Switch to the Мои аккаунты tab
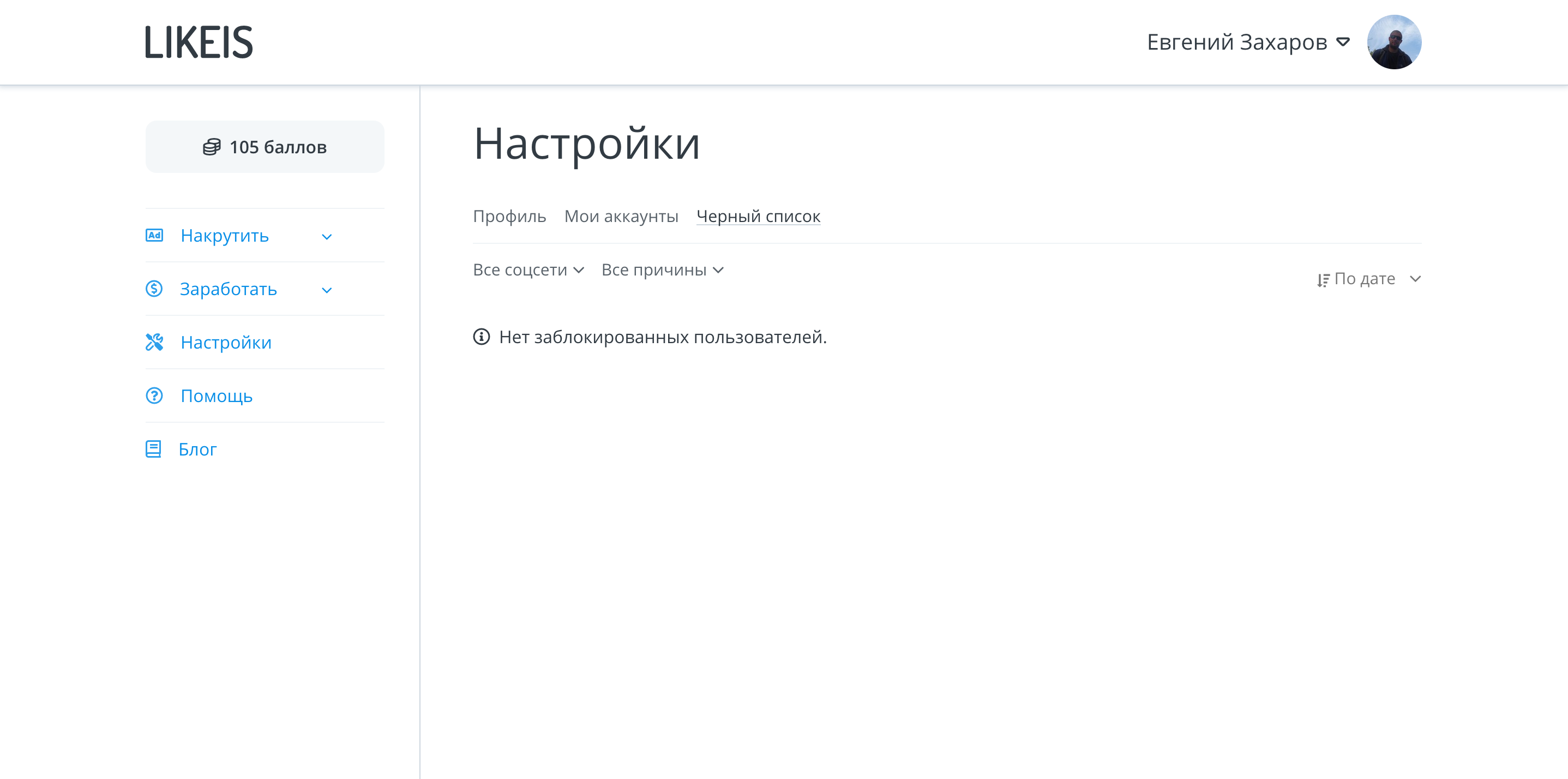1568x779 pixels. point(621,216)
